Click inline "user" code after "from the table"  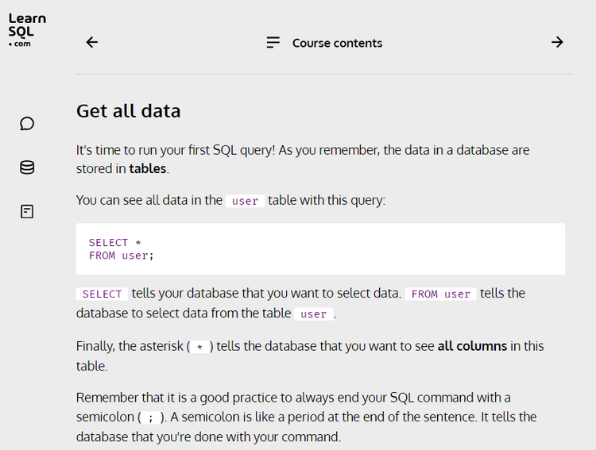point(314,314)
